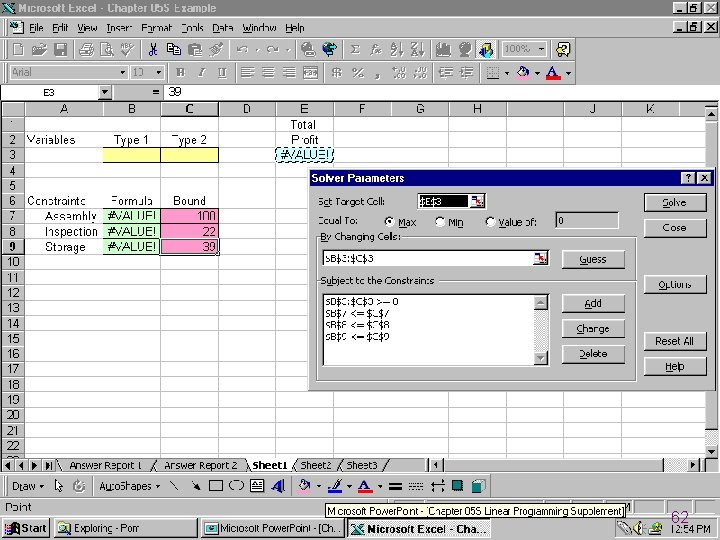The width and height of the screenshot is (720, 540).
Task: Click the Print Preview icon
Action: [107, 49]
